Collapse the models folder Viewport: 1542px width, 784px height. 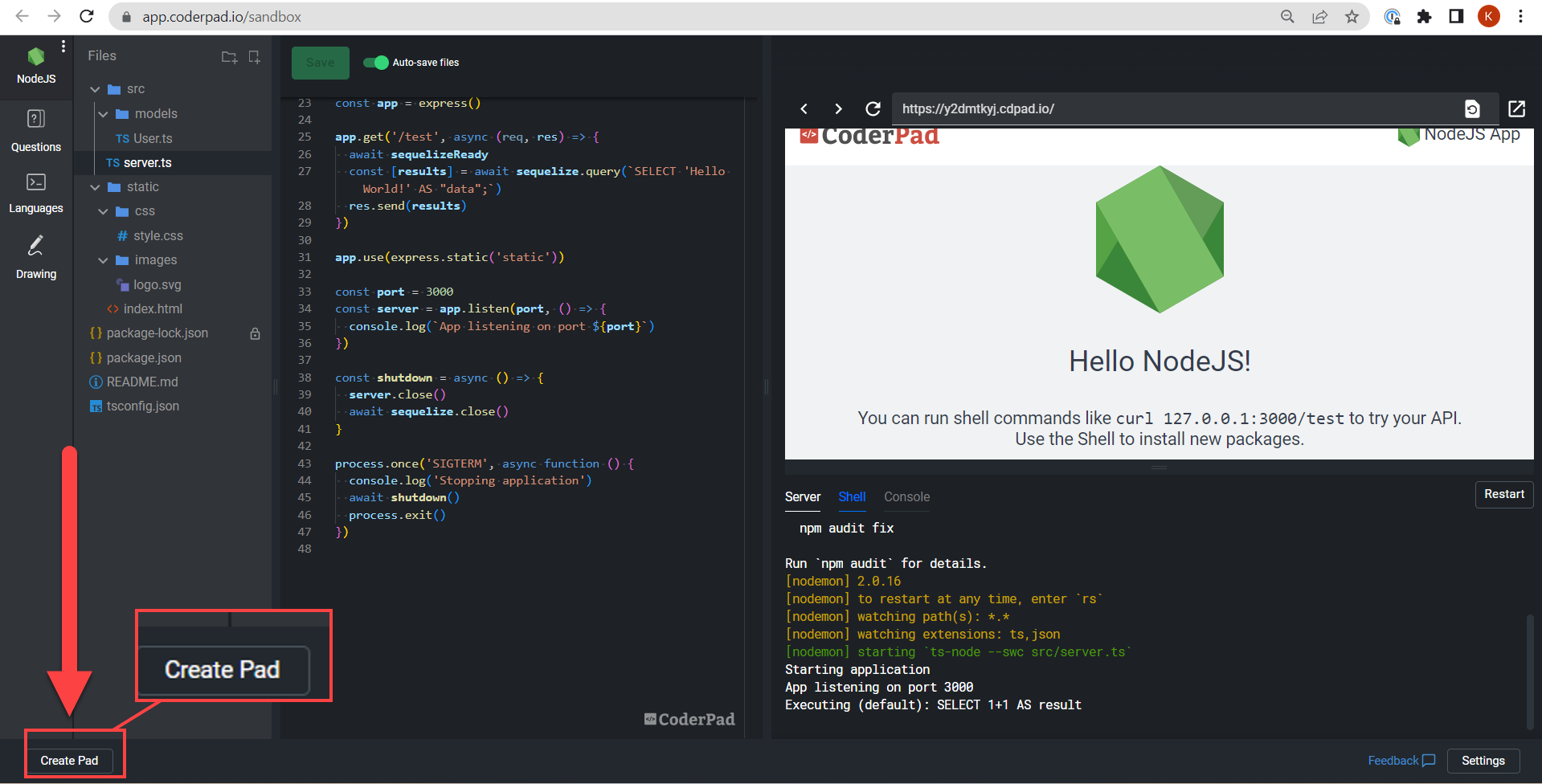pyautogui.click(x=103, y=114)
